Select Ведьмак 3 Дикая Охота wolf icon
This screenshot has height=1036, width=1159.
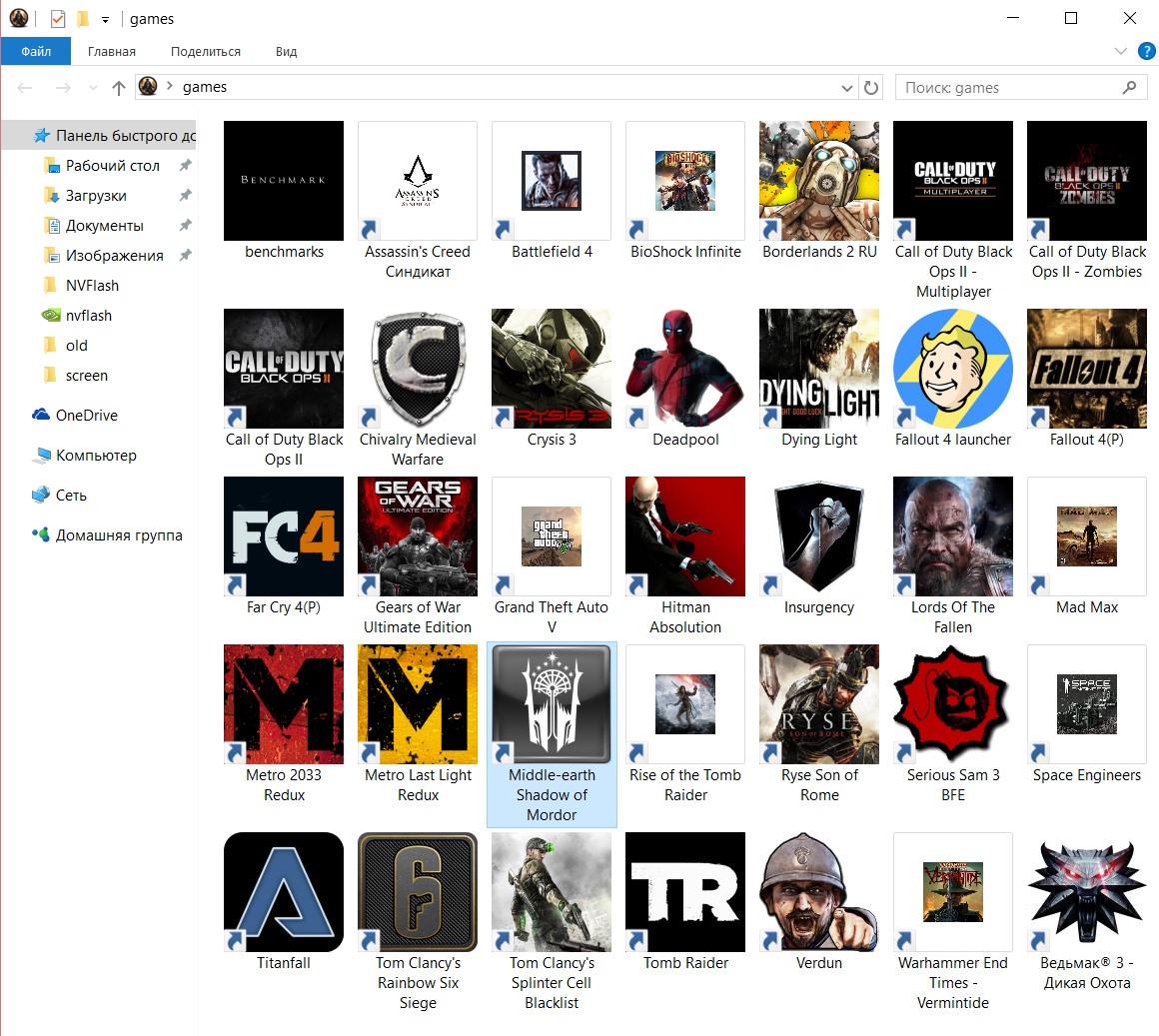coord(1087,892)
